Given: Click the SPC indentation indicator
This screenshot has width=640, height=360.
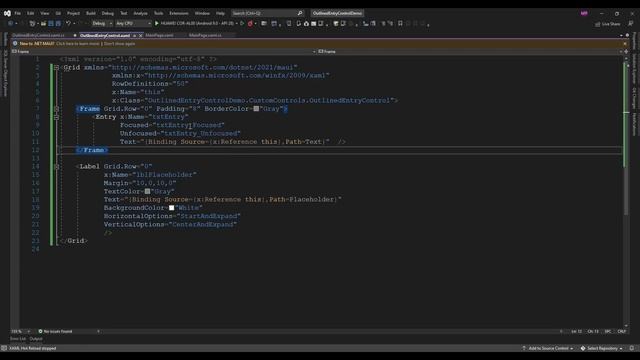Looking at the screenshot, I should [608, 331].
